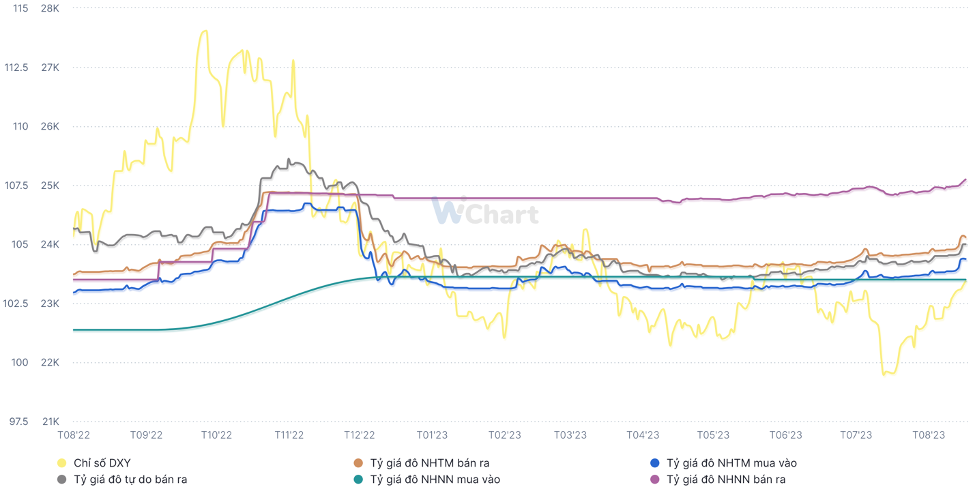Click the gray tự do bán ra legend dot
Screen dimensions: 977x502
[x=62, y=480]
